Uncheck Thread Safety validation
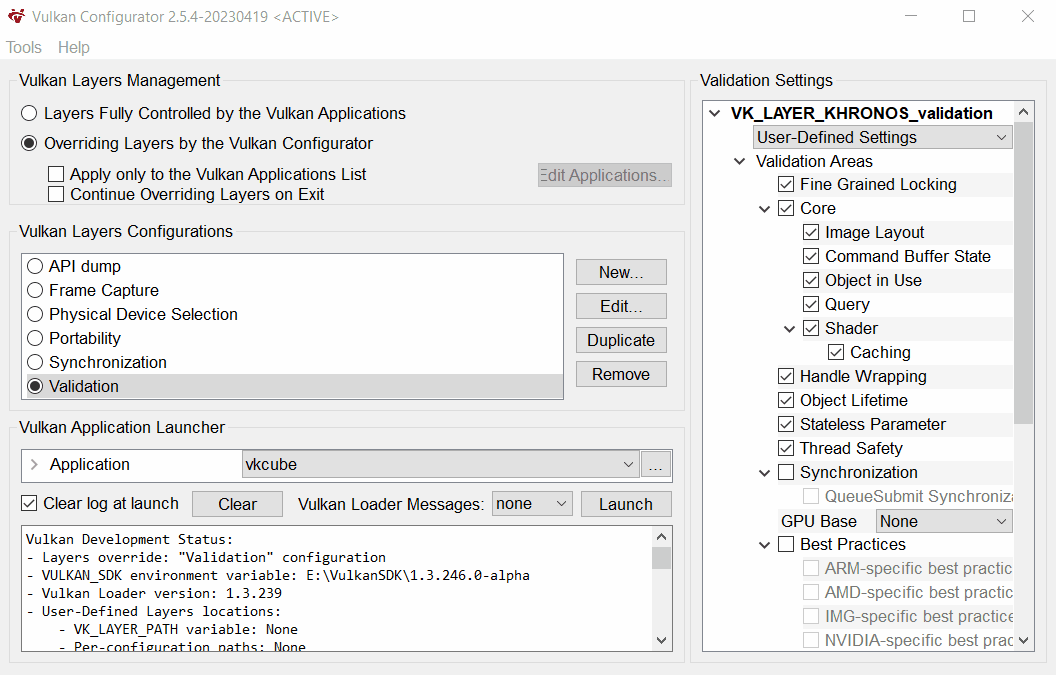 (786, 448)
